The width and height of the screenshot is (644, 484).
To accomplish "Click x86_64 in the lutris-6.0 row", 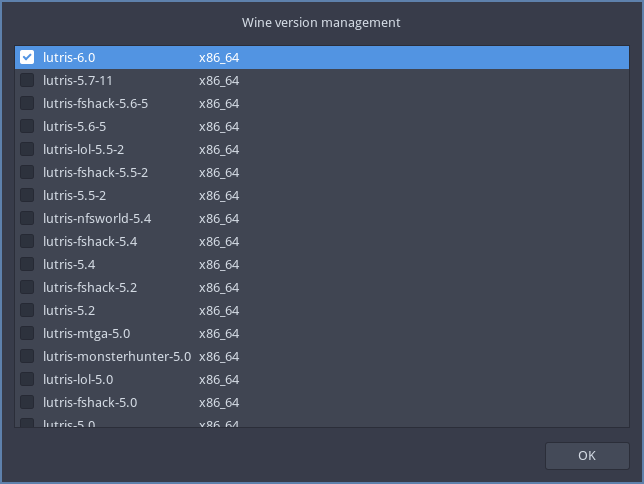I will pyautogui.click(x=219, y=58).
